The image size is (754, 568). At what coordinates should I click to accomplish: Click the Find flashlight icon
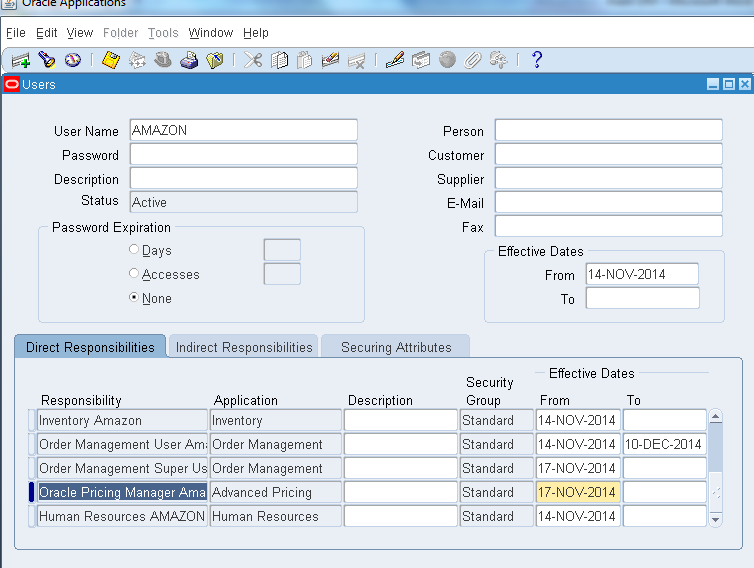pyautogui.click(x=47, y=60)
